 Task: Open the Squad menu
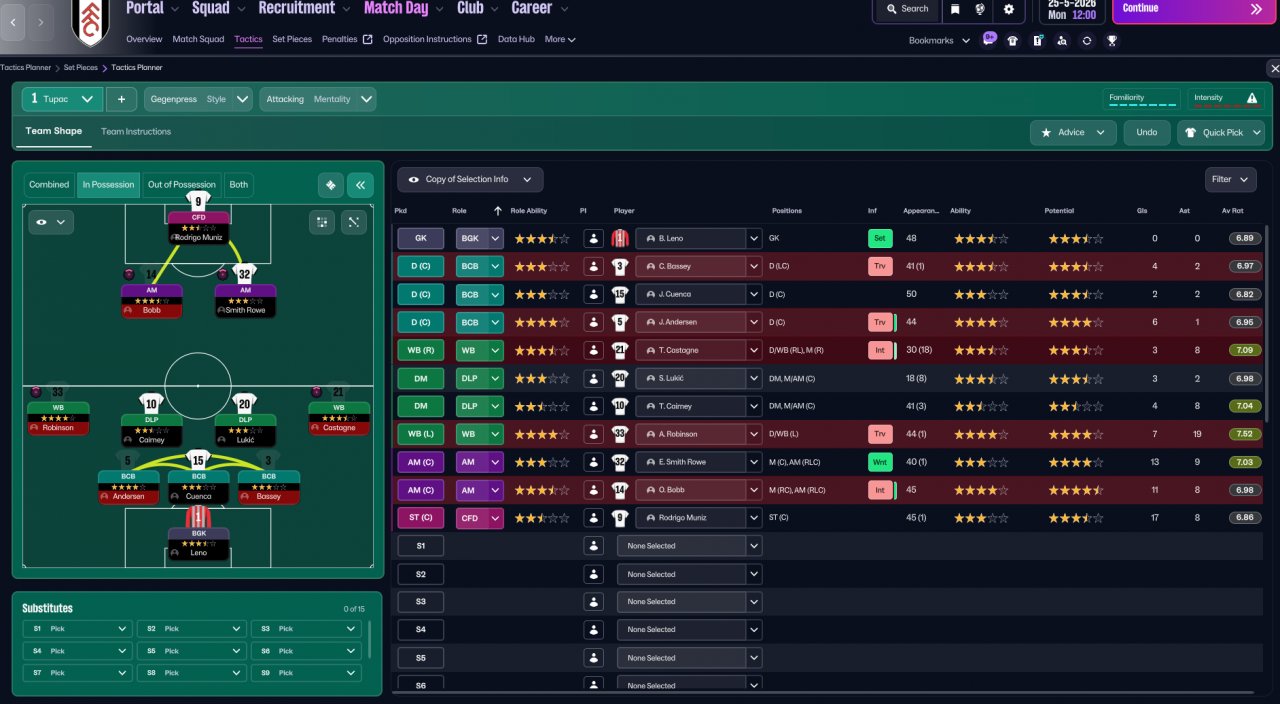coord(216,9)
